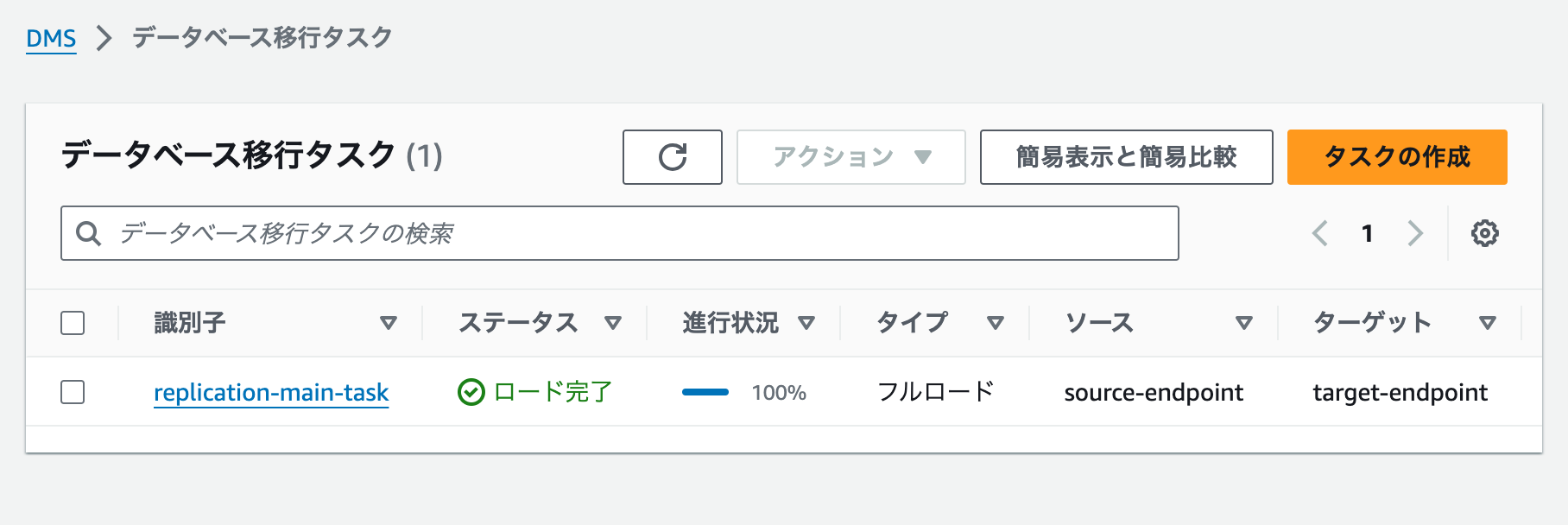Click the タスクの作成 button
This screenshot has width=1568, height=525.
click(1396, 157)
